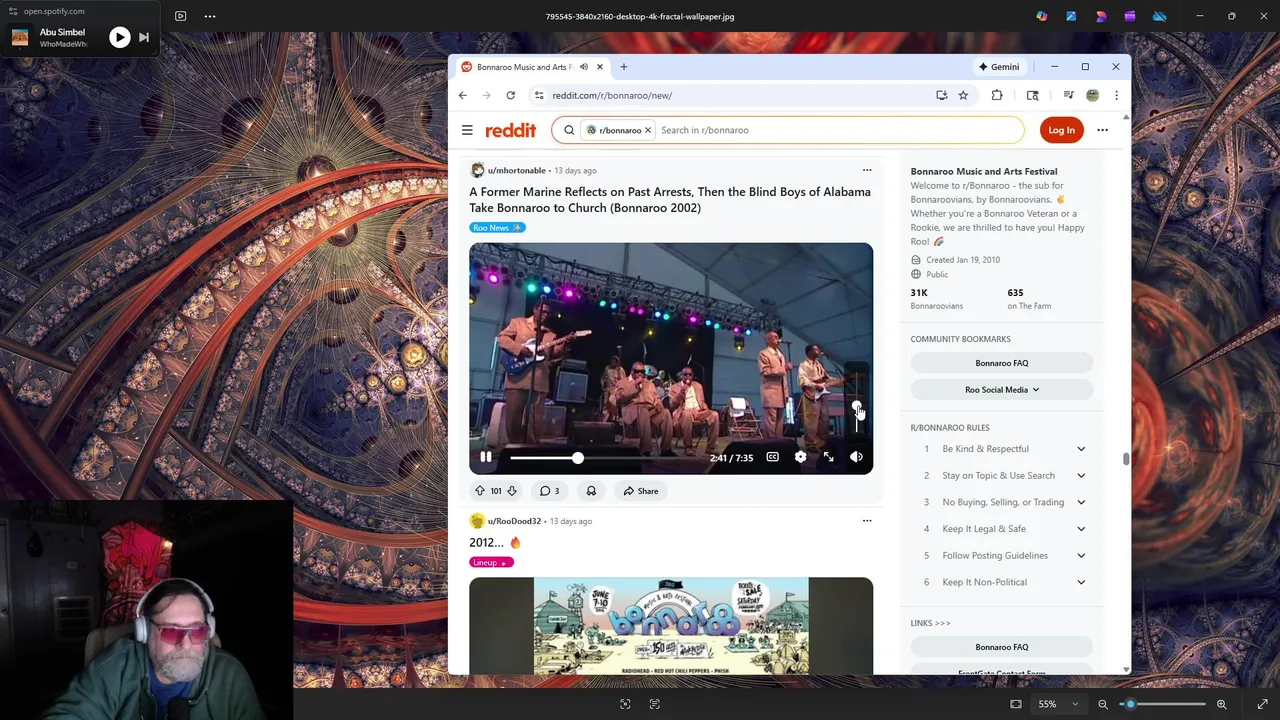1280x720 pixels.
Task: Open Bonnaroo FAQ under Links section
Action: click(1002, 647)
